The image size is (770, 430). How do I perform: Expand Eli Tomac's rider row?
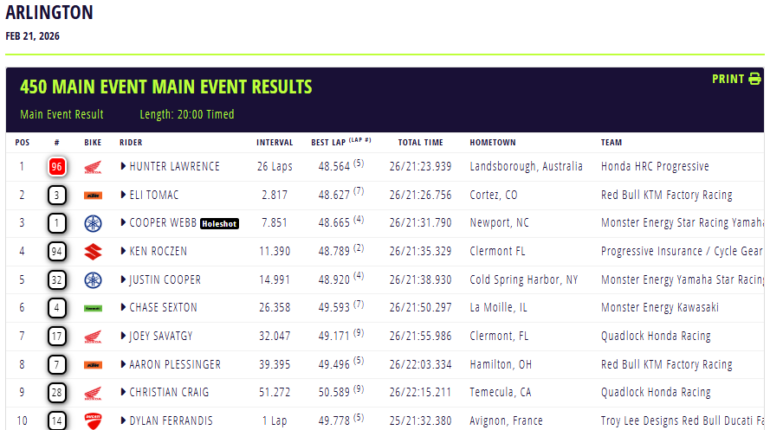point(123,195)
